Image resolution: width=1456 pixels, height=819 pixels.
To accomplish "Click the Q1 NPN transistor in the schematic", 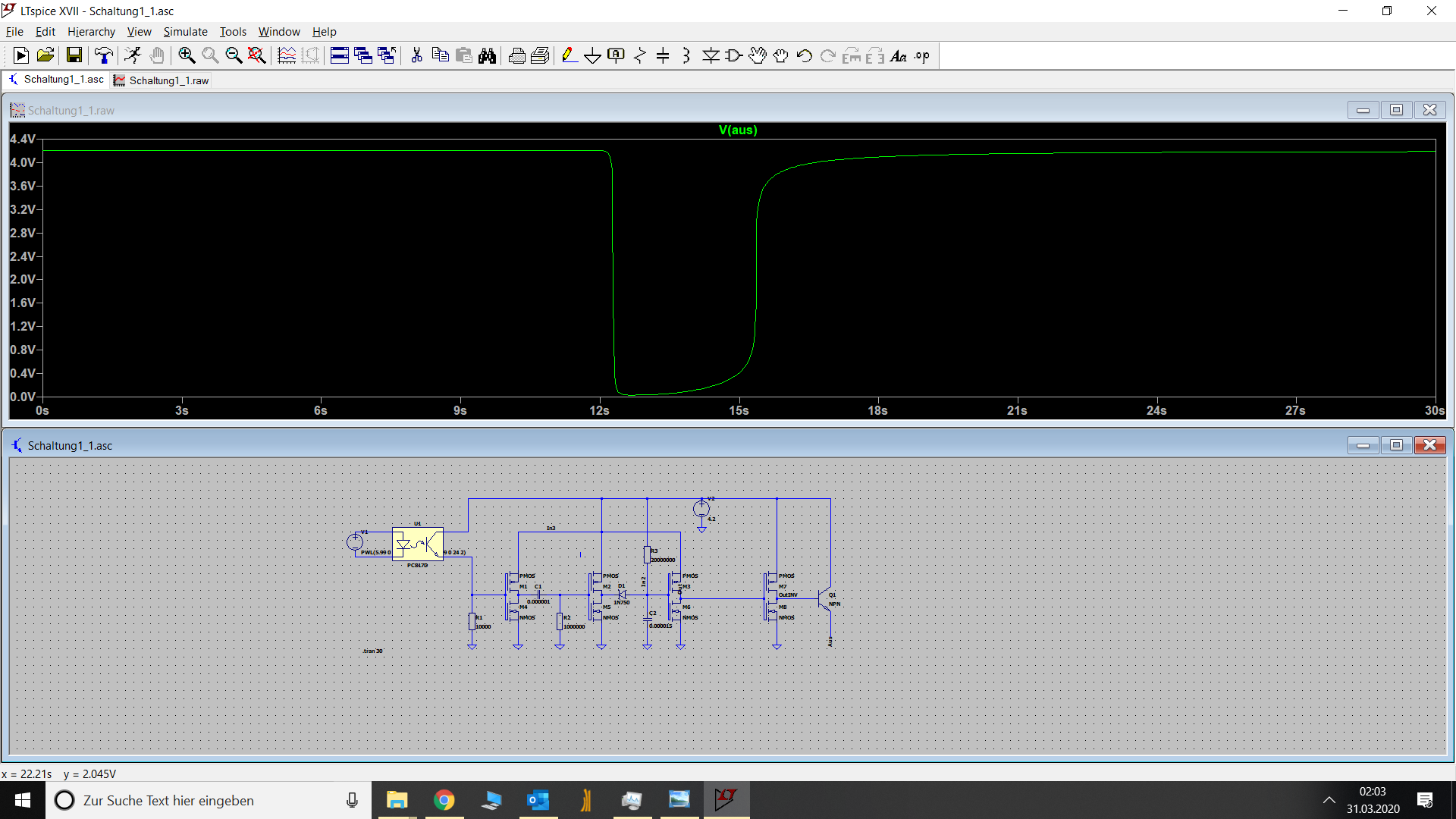I will (826, 599).
